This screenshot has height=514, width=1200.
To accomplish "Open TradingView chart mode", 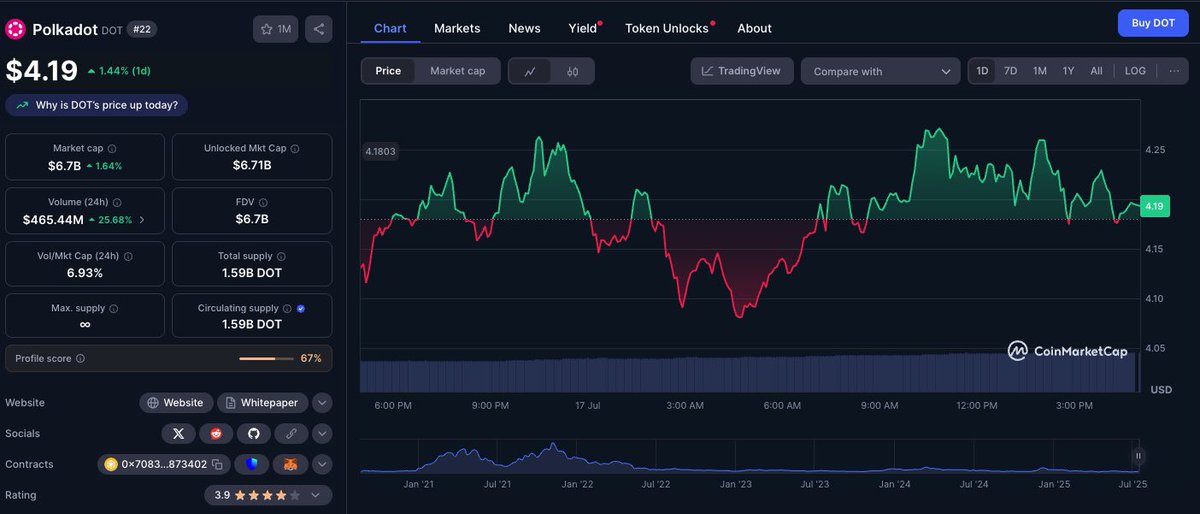I will tap(742, 71).
